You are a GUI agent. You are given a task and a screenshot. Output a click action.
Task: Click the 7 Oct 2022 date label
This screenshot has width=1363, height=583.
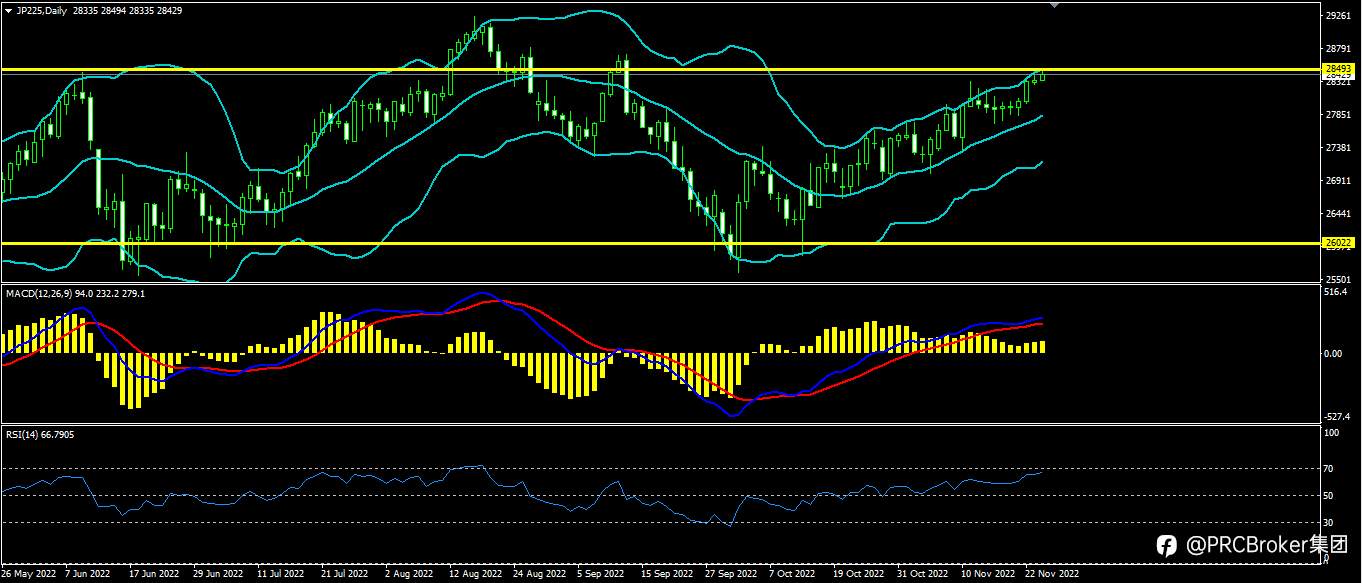click(x=793, y=575)
